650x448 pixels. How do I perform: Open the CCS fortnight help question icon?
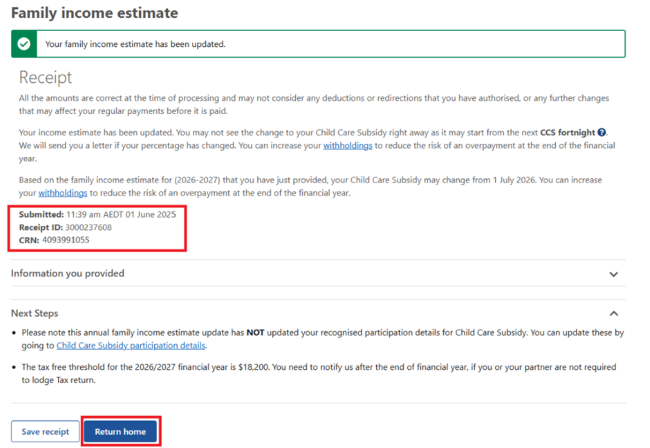tap(602, 133)
